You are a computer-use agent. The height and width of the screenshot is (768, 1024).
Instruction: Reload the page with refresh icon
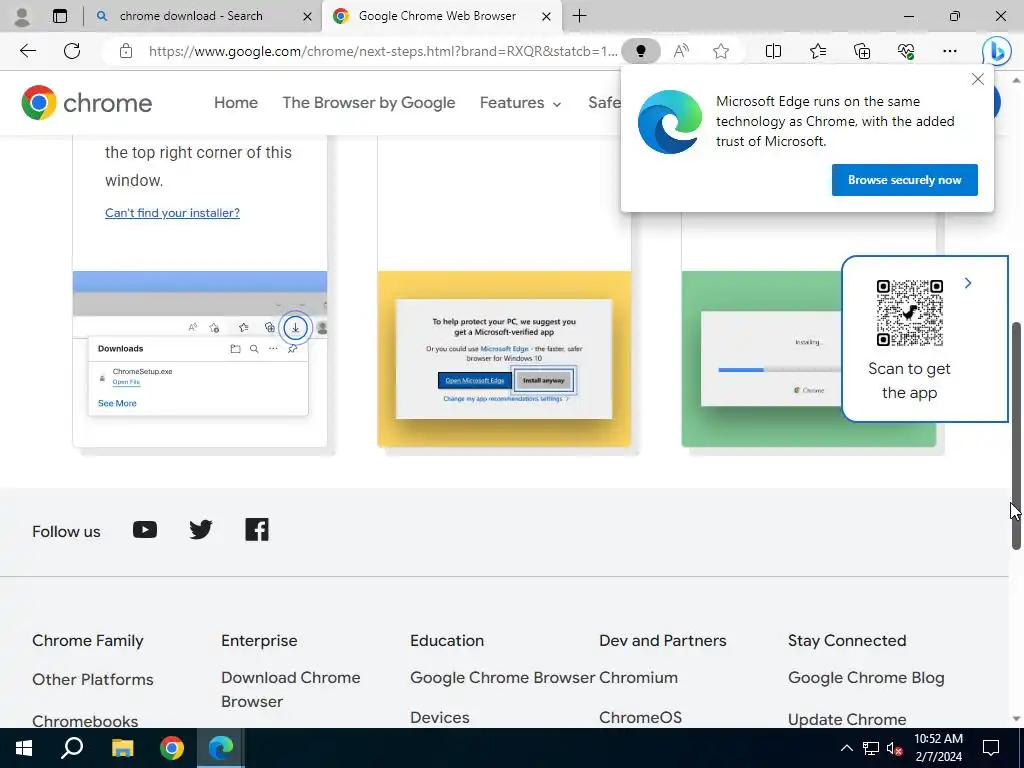click(72, 51)
